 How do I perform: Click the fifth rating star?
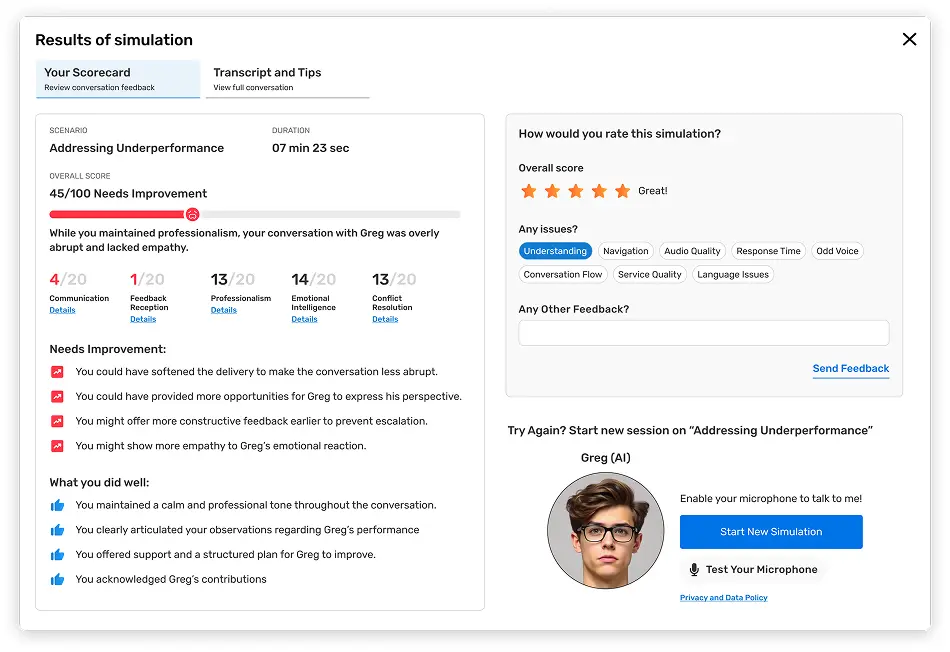[622, 191]
